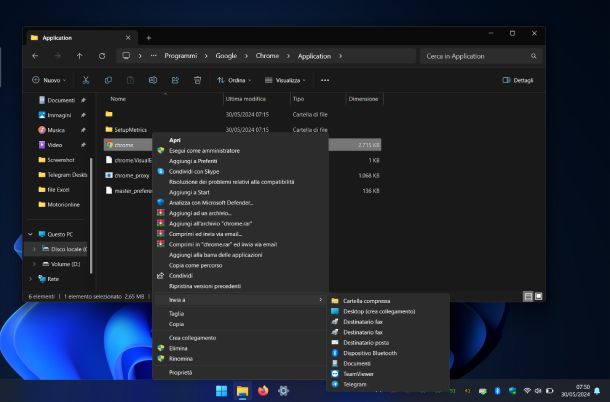The image size is (610, 402).
Task: Expand hidden breadcrumb path ellipsis
Action: click(x=154, y=56)
